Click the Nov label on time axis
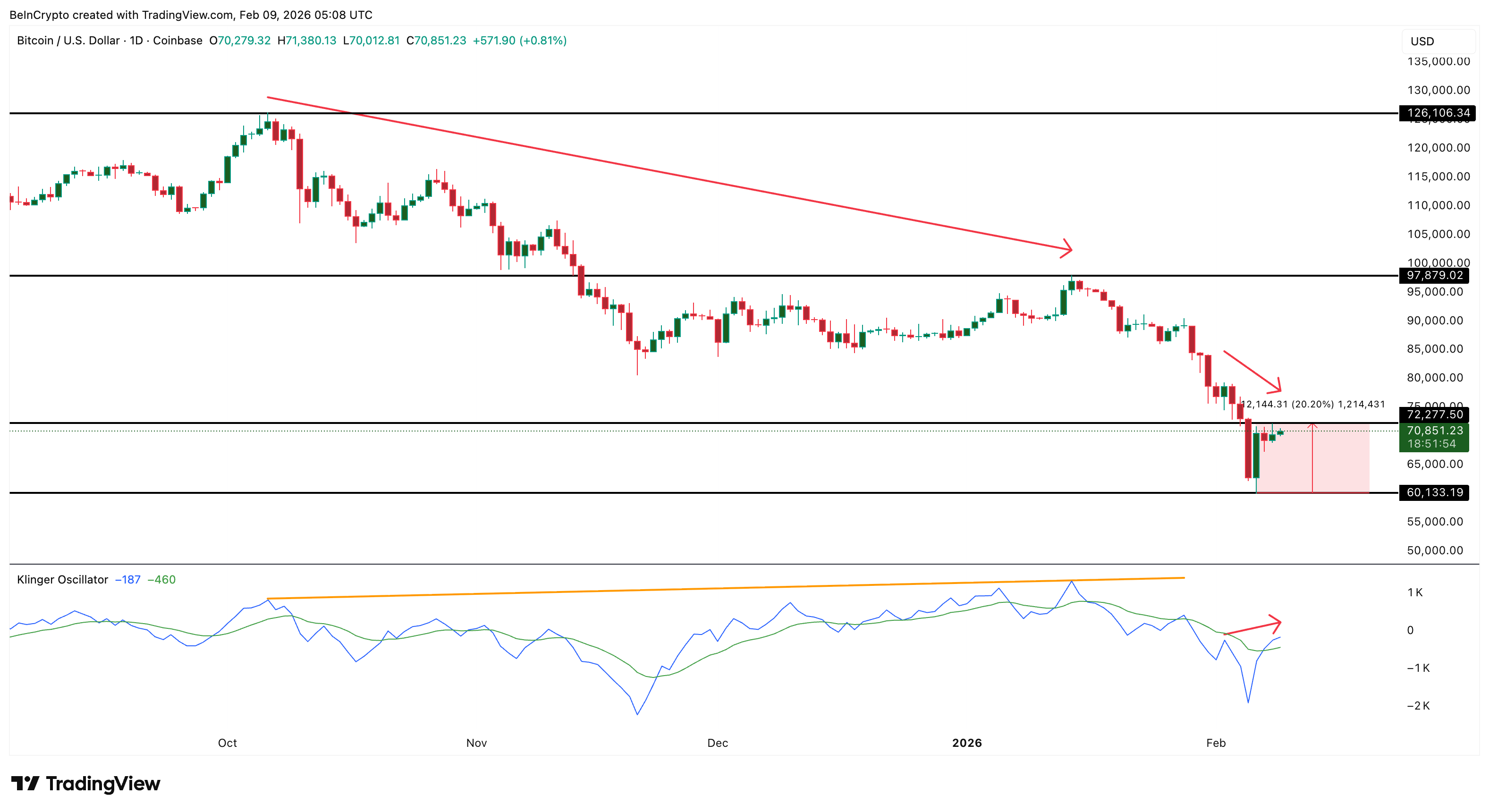Image resolution: width=1489 pixels, height=812 pixels. coord(476,743)
